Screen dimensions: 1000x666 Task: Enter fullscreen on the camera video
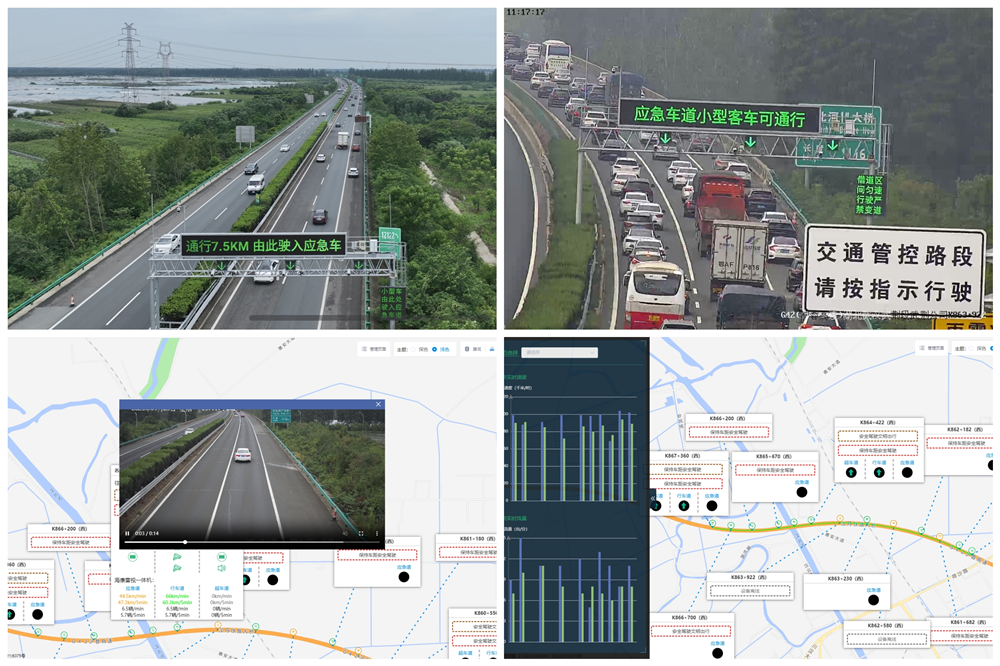[x=361, y=533]
